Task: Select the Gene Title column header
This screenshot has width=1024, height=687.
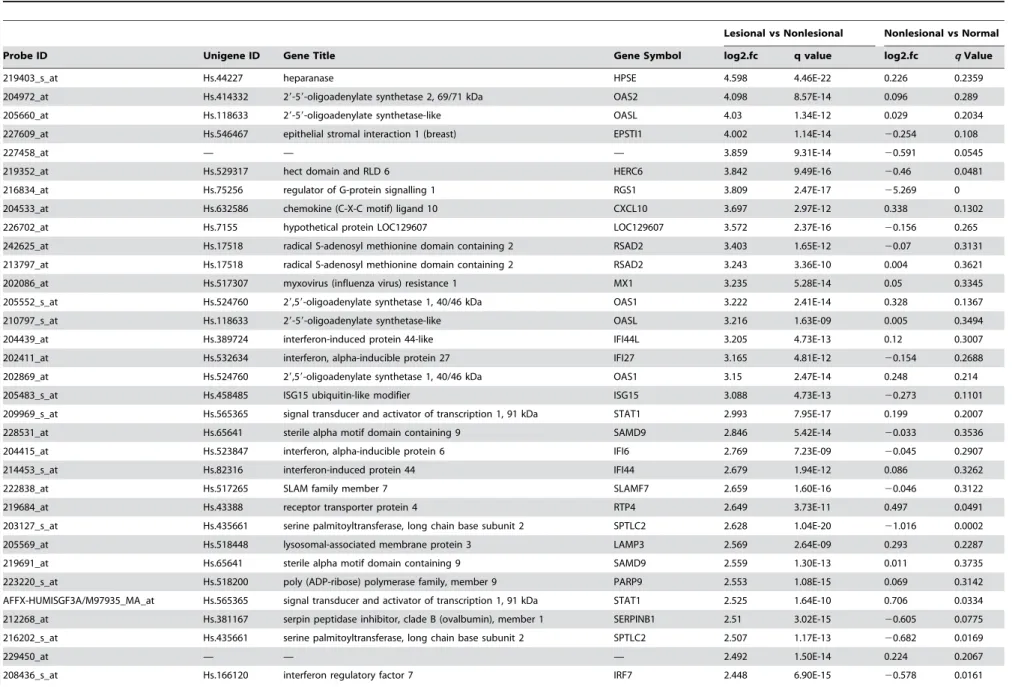Action: pos(309,56)
